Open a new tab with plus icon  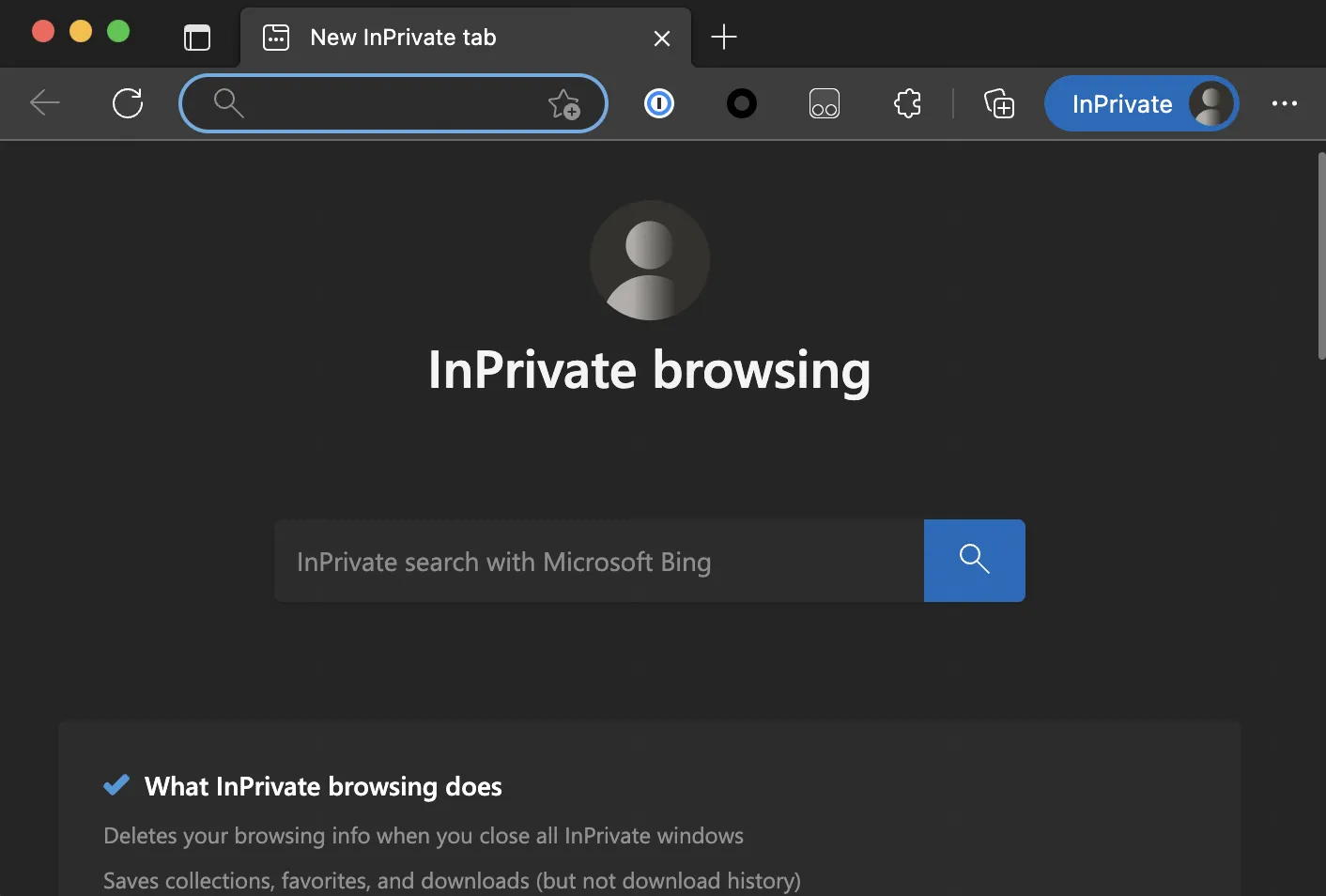pyautogui.click(x=724, y=38)
